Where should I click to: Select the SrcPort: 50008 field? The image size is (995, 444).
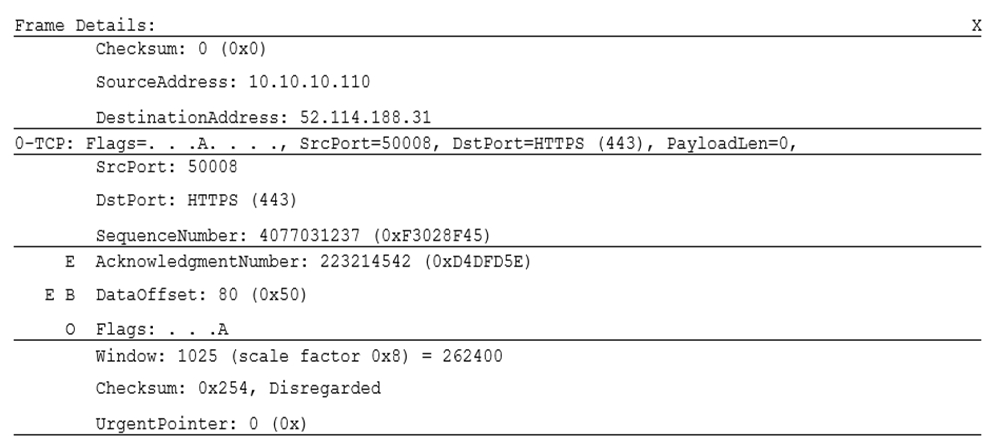167,167
